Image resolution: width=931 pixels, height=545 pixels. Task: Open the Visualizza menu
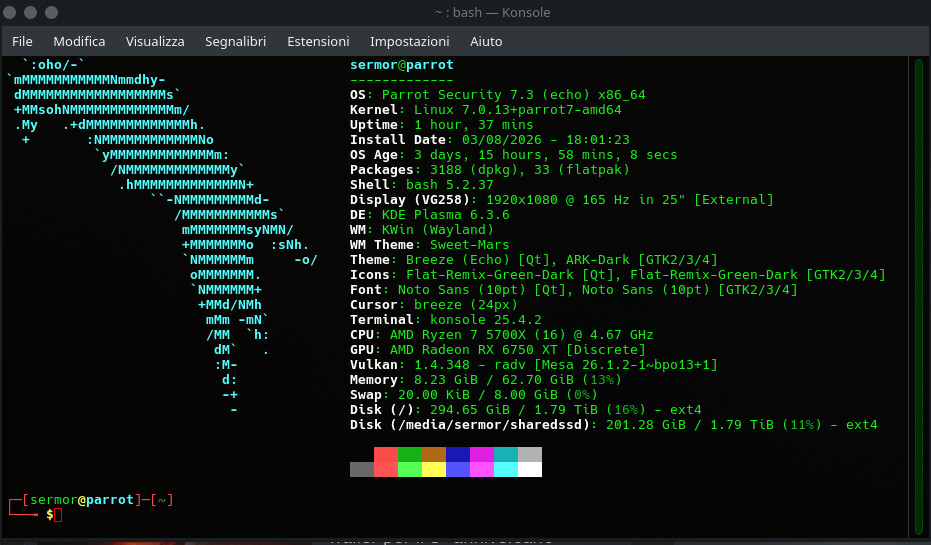point(155,42)
